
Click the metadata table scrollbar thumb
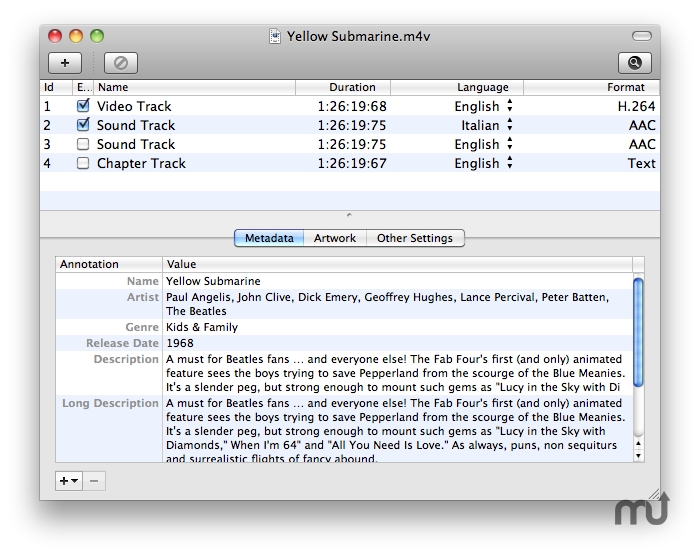[x=638, y=332]
